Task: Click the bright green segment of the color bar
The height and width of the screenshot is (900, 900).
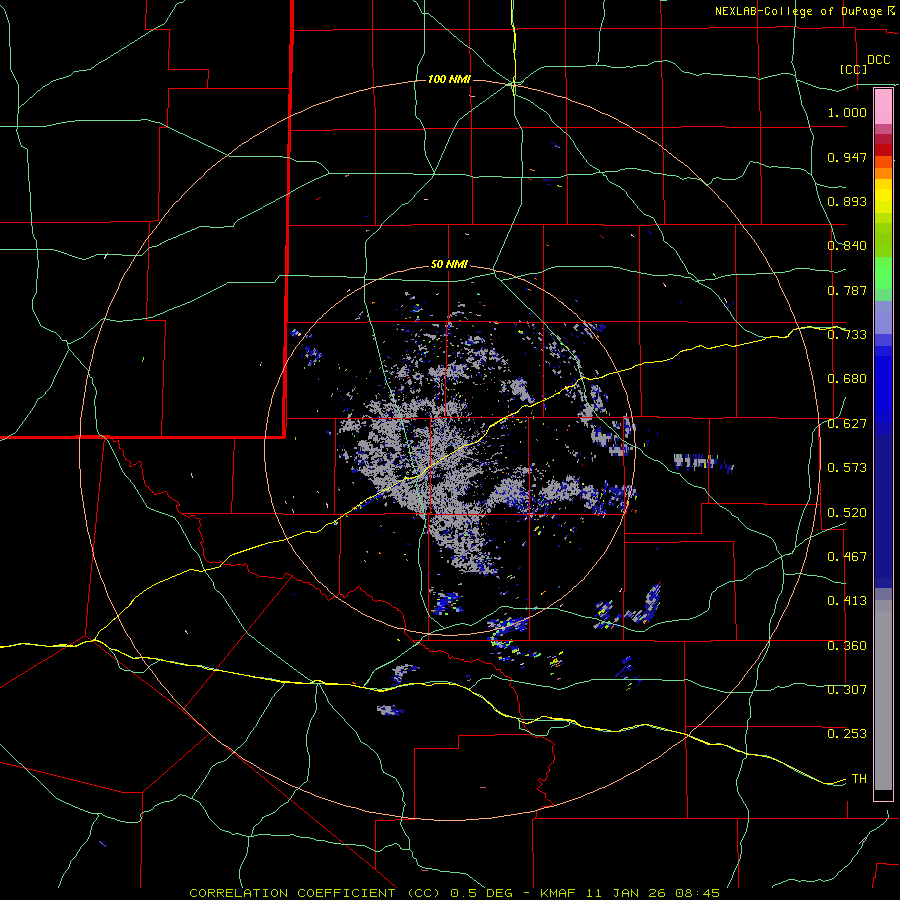Action: (x=883, y=273)
